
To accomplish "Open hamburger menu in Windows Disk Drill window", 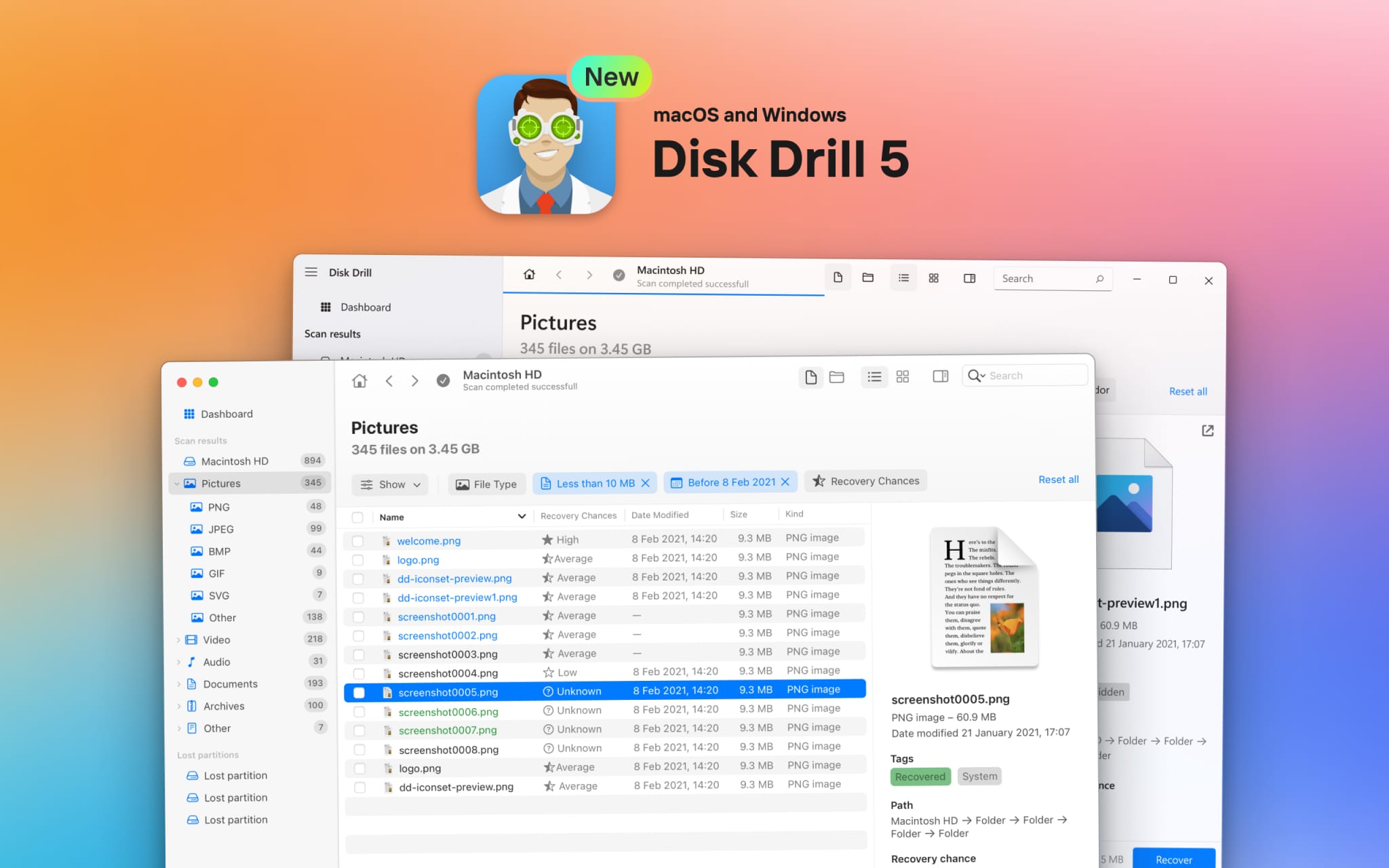I will tap(311, 272).
